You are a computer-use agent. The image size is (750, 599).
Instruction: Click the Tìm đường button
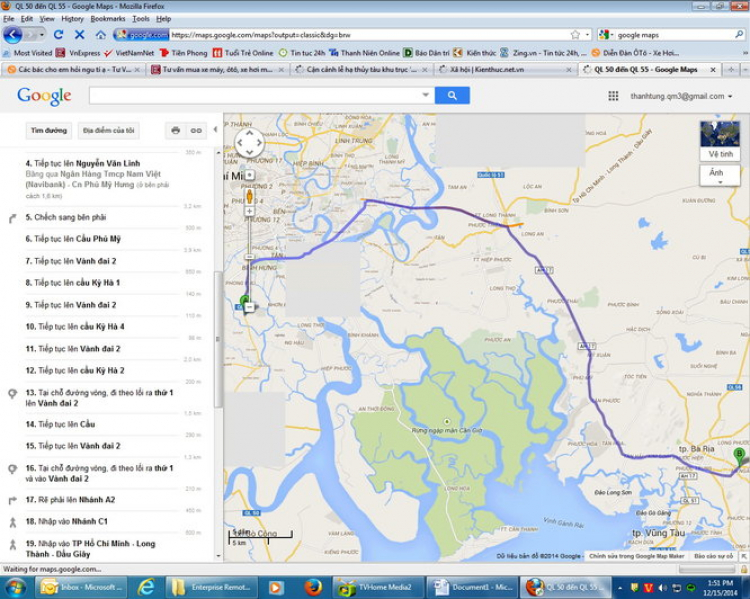[x=49, y=130]
